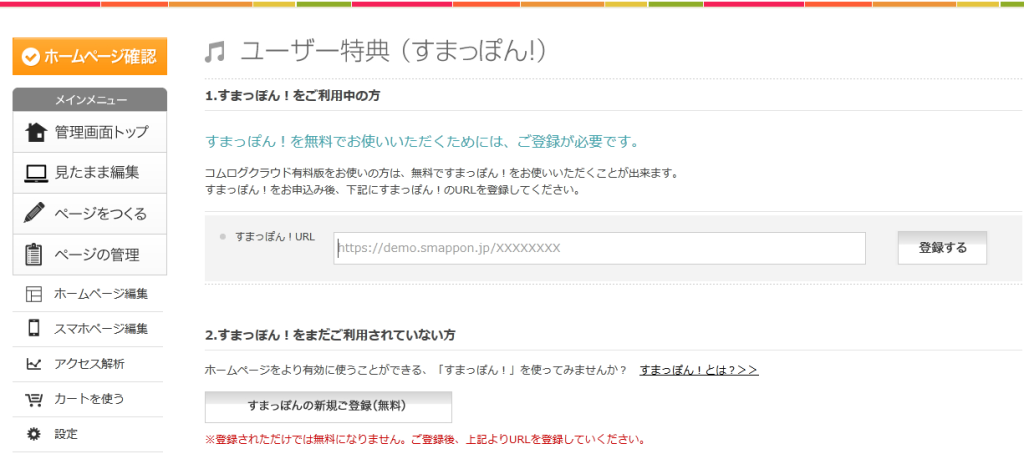This screenshot has height=454, width=1024.
Task: Click すまっぽんの新規ご登録(無料) button
Action: point(327,406)
